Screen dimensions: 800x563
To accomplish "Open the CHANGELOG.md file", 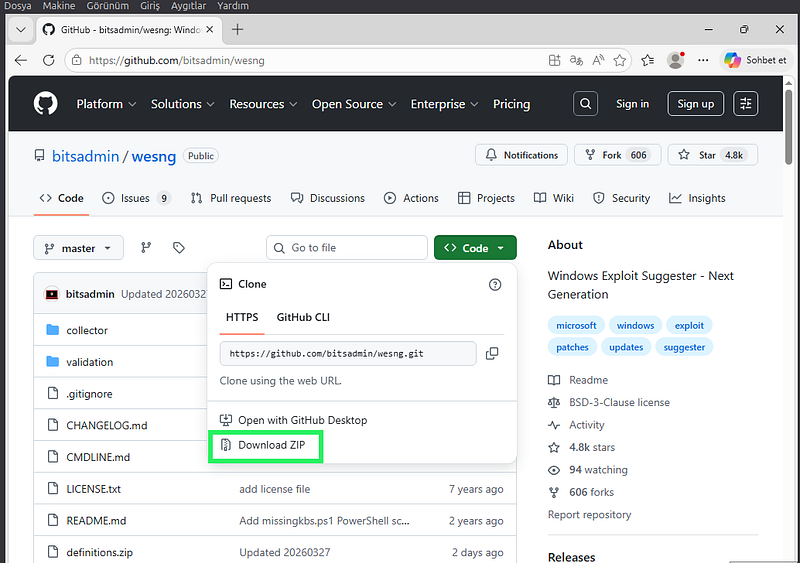I will [x=107, y=425].
